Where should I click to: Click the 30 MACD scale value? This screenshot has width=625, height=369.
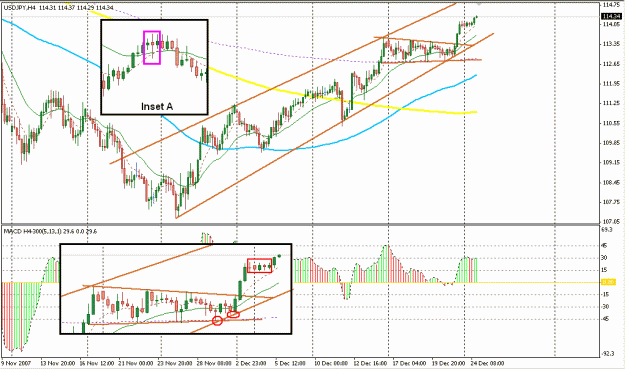click(604, 258)
